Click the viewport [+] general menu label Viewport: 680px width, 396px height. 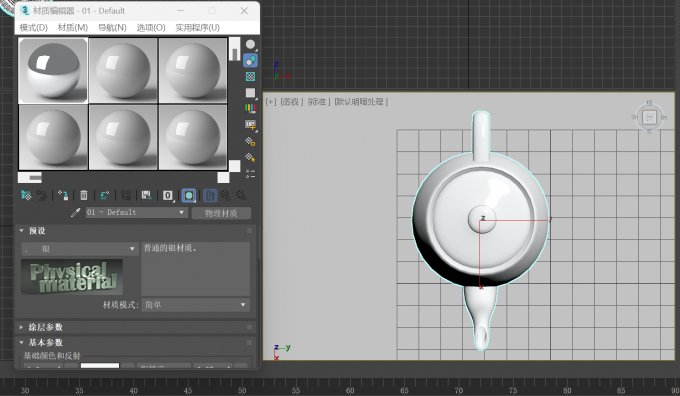(x=271, y=101)
